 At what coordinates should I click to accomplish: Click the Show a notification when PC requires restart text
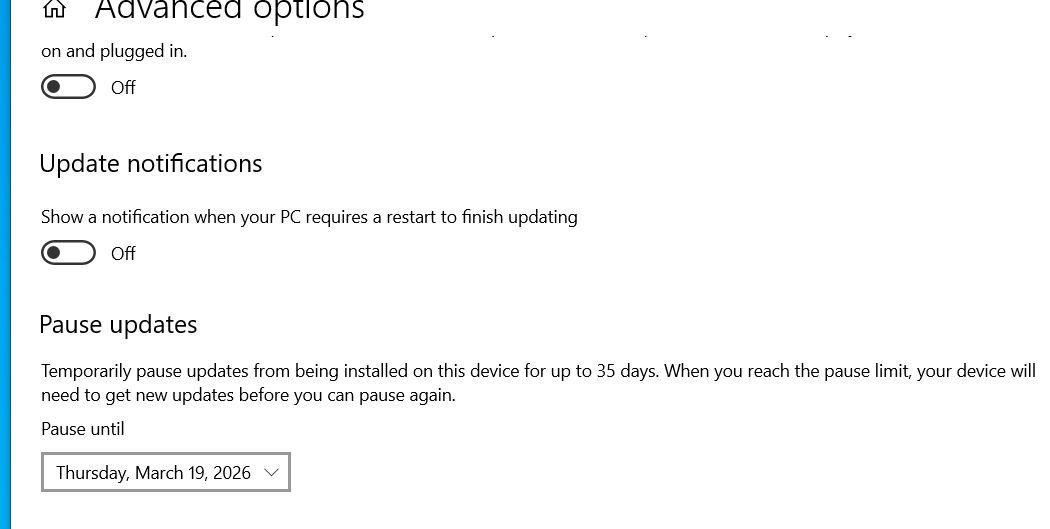(x=309, y=217)
